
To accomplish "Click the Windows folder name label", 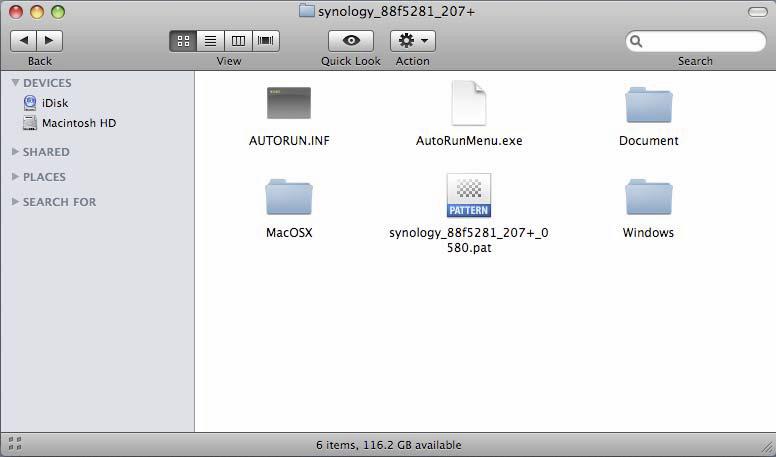I will (x=648, y=233).
